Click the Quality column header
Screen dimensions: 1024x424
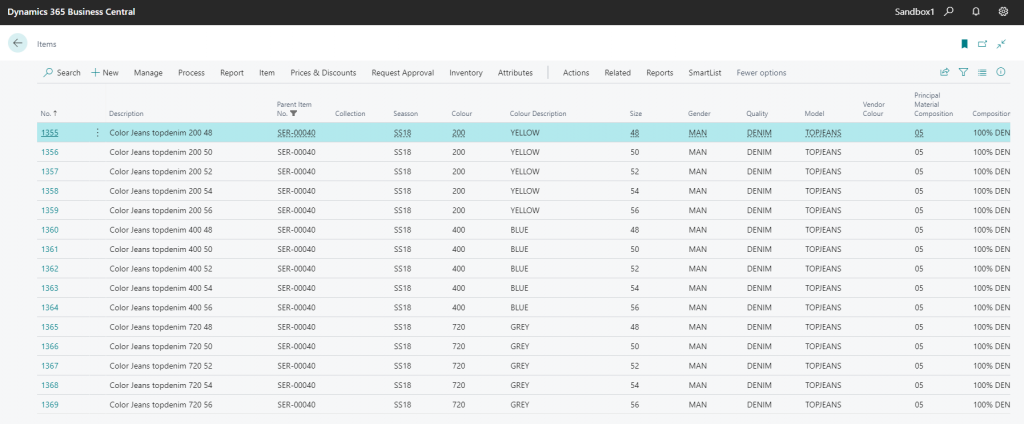[x=757, y=114]
